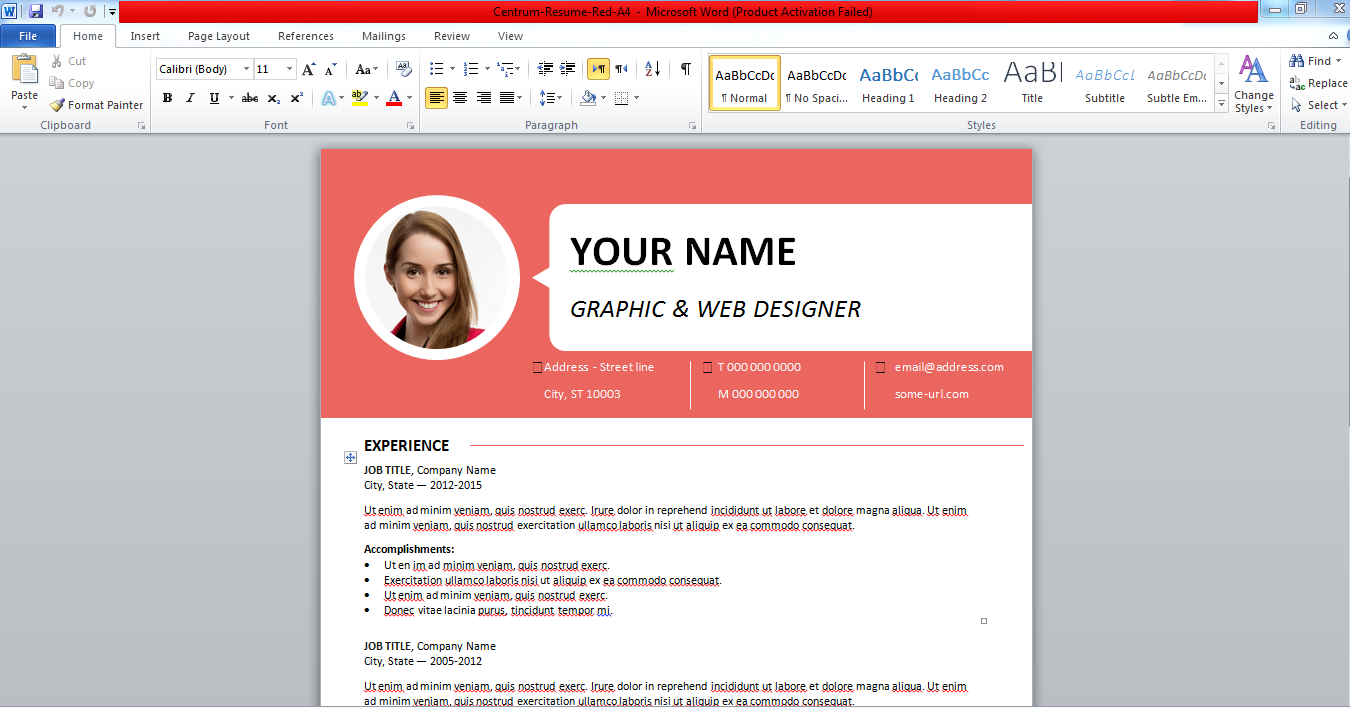1350x708 pixels.
Task: Customize Quick Access Toolbar dropdown
Action: click(x=112, y=12)
